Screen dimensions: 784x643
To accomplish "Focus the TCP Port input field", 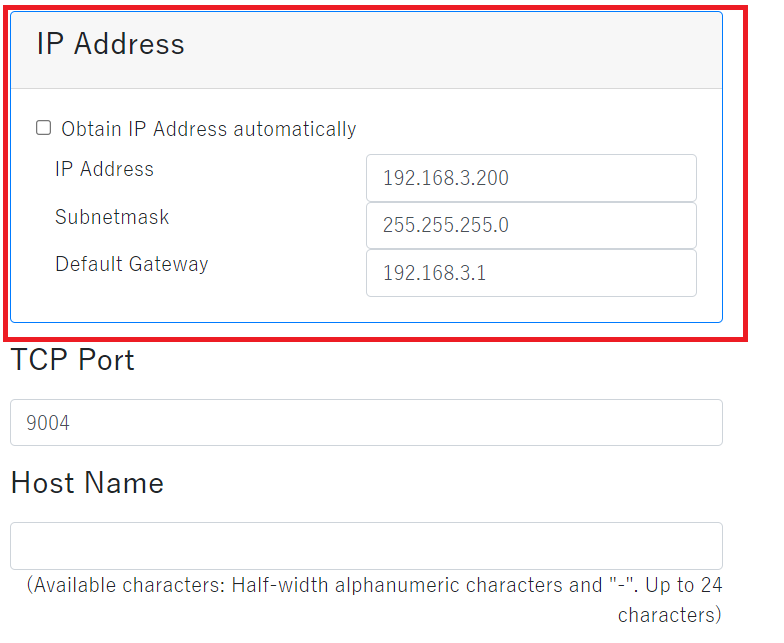I will click(x=366, y=423).
